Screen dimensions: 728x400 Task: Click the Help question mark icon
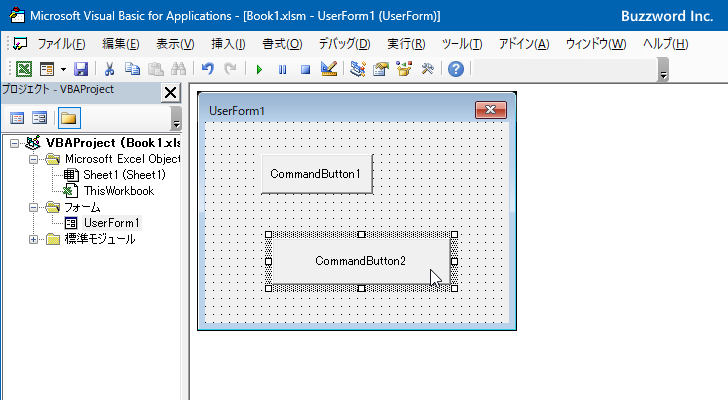click(456, 69)
